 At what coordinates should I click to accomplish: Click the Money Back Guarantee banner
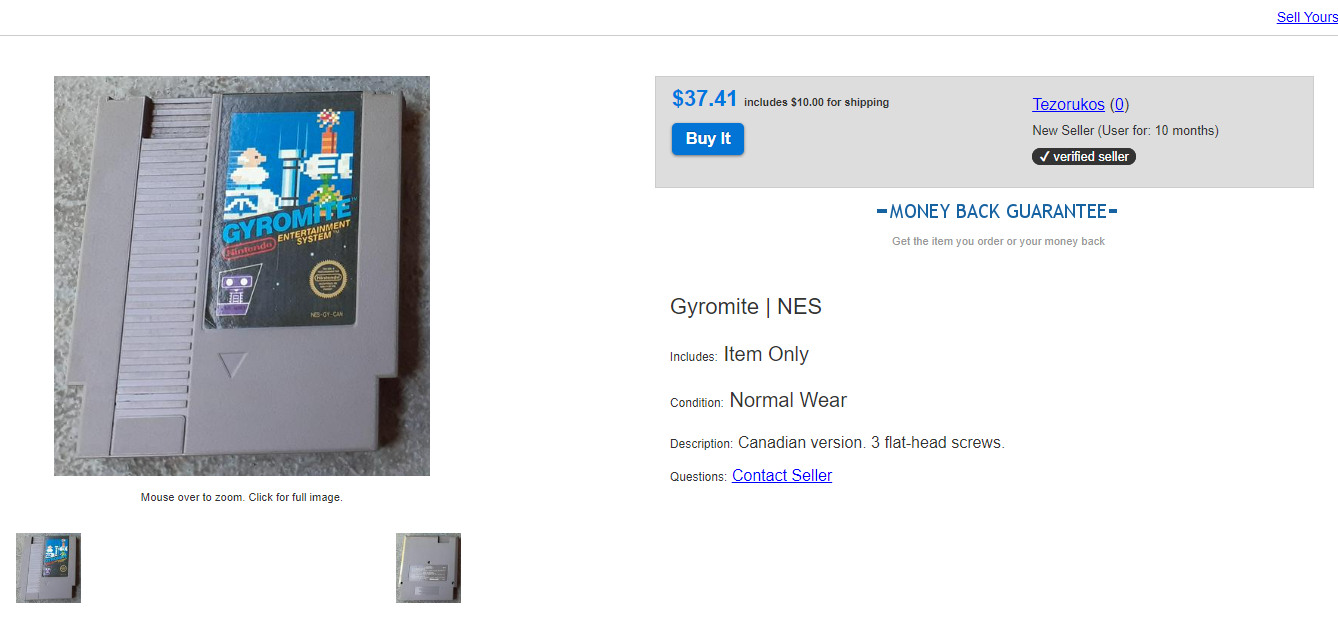(997, 212)
